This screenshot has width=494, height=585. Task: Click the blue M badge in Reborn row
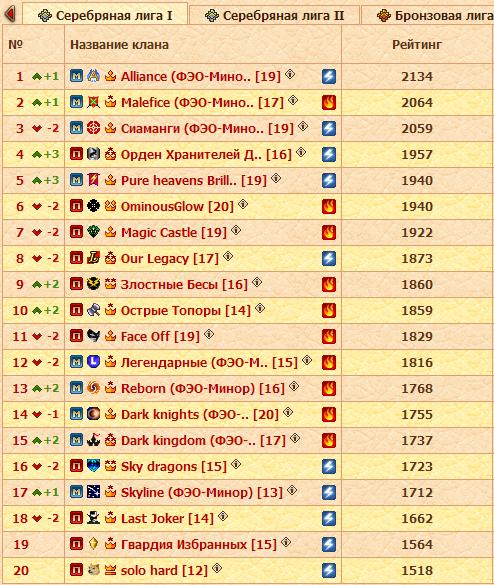[x=76, y=388]
